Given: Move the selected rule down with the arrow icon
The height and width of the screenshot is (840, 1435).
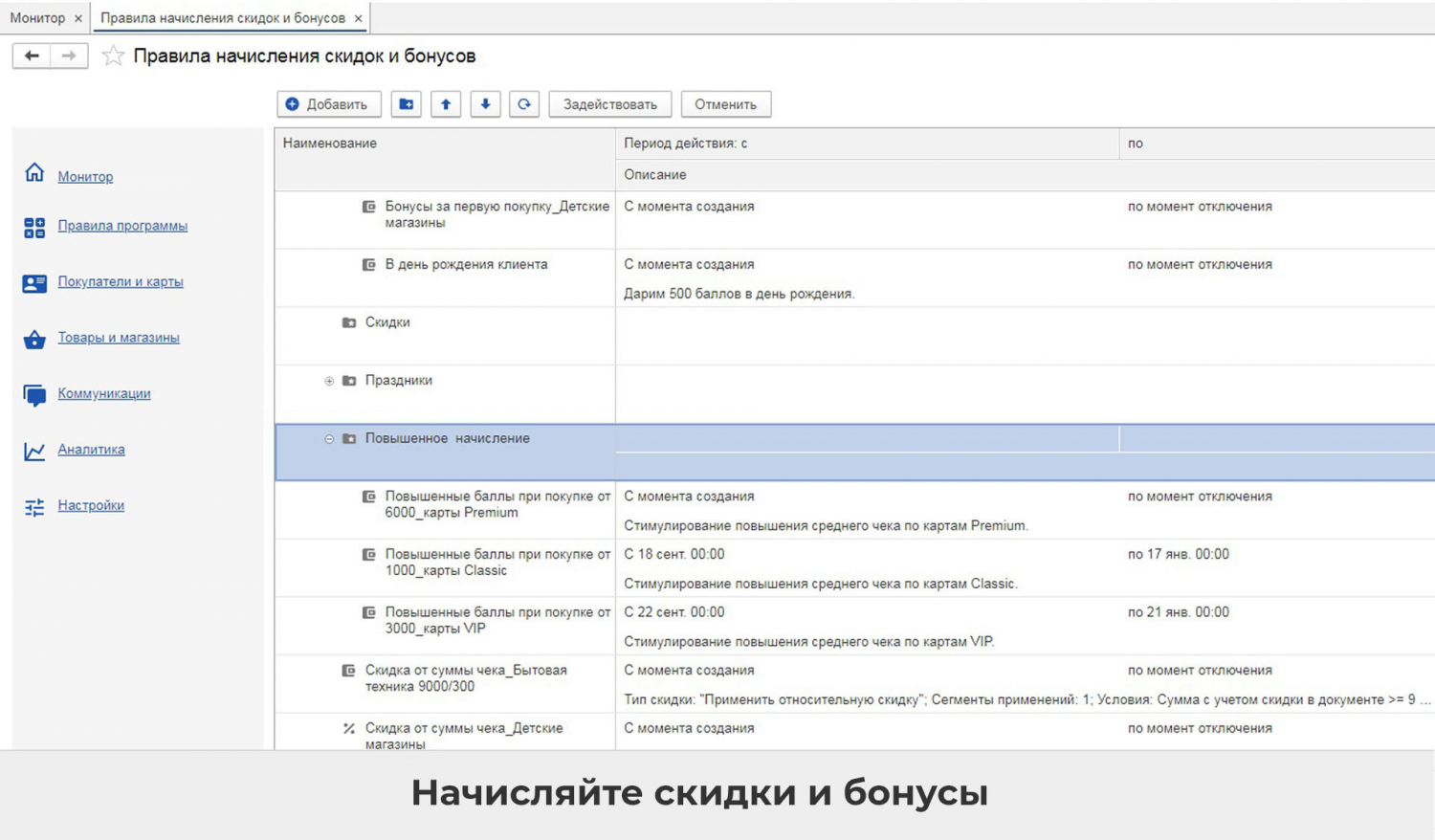Looking at the screenshot, I should (x=485, y=104).
